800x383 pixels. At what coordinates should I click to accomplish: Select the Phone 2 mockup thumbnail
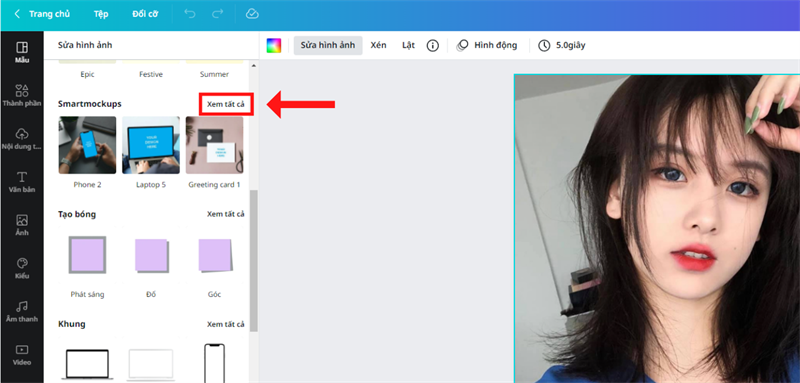[87, 145]
